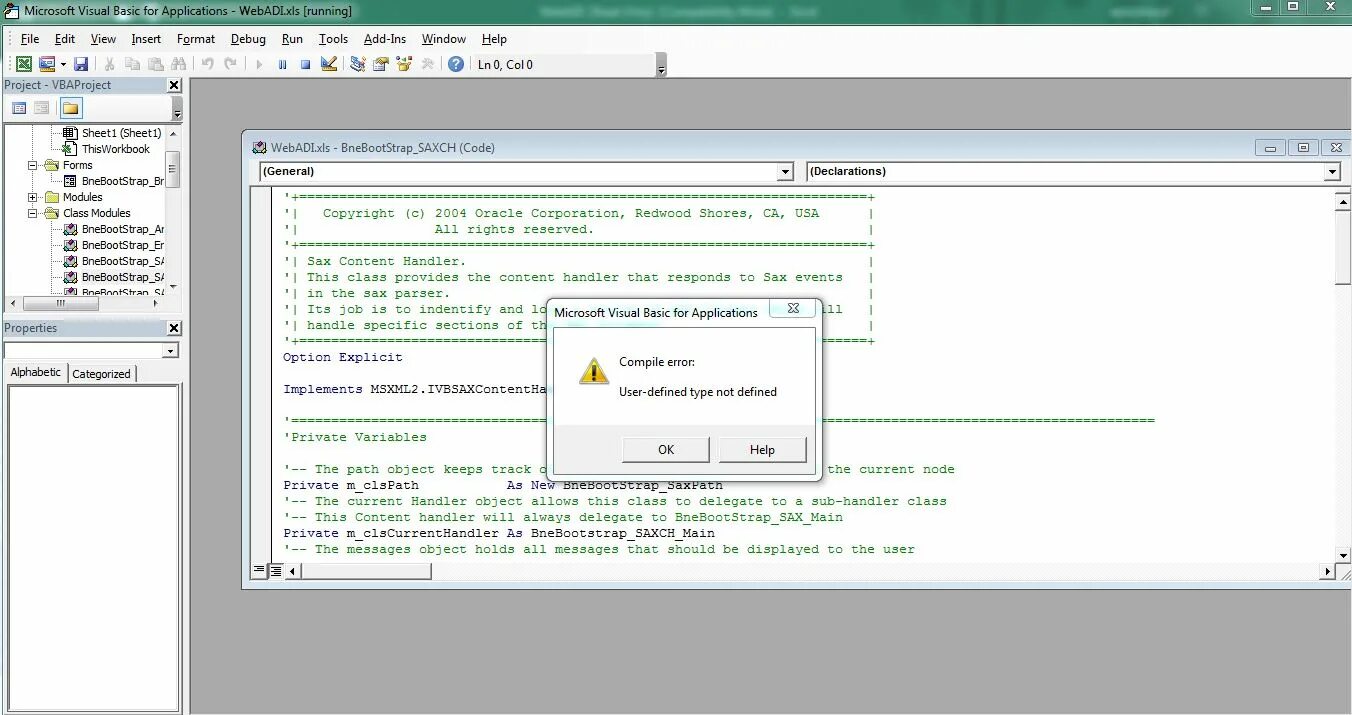Screen dimensions: 1352x715
Task: Open the Help menu
Action: tap(494, 39)
